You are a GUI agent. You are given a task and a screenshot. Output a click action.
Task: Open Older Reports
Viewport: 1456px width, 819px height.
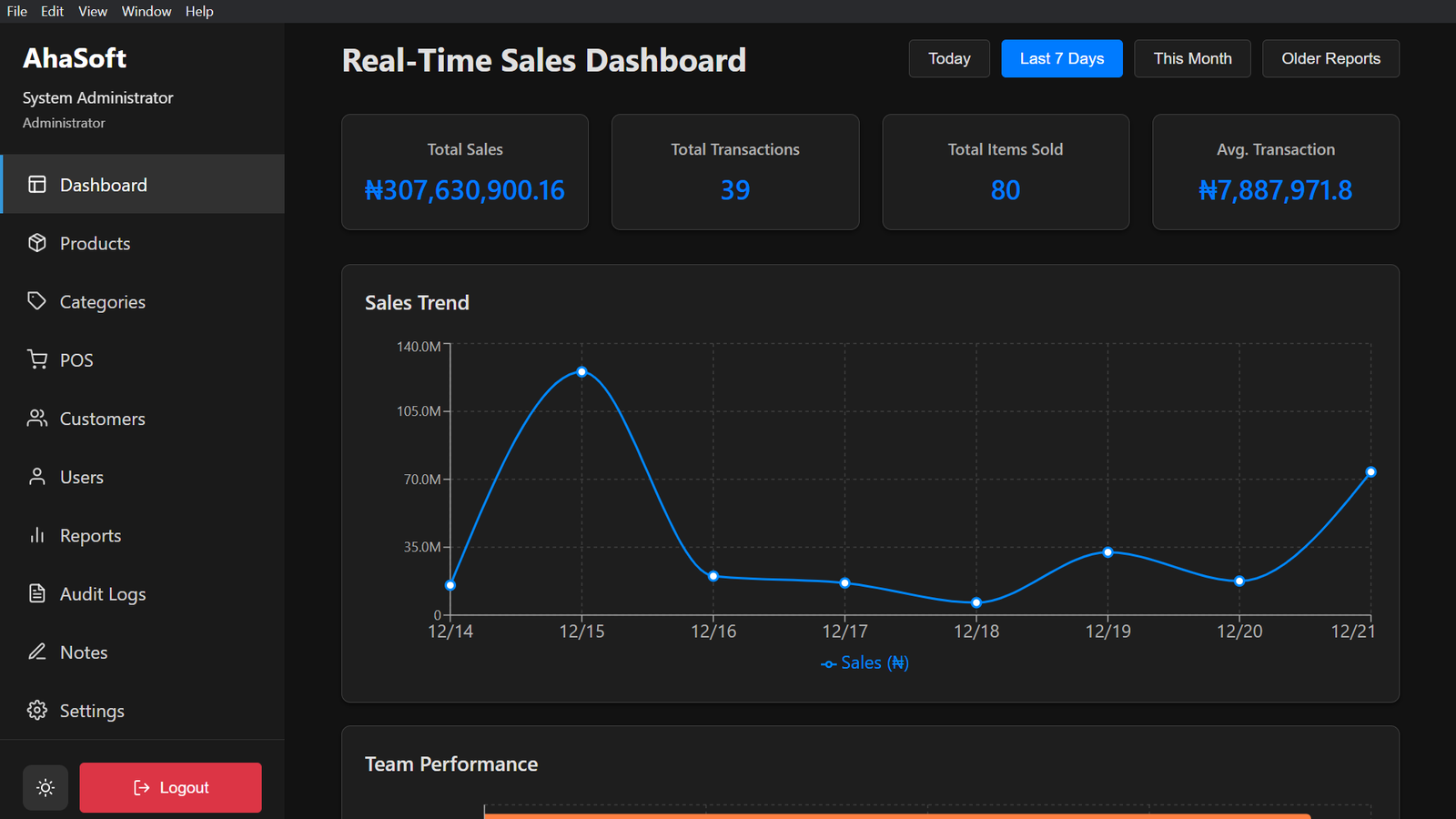1330,58
